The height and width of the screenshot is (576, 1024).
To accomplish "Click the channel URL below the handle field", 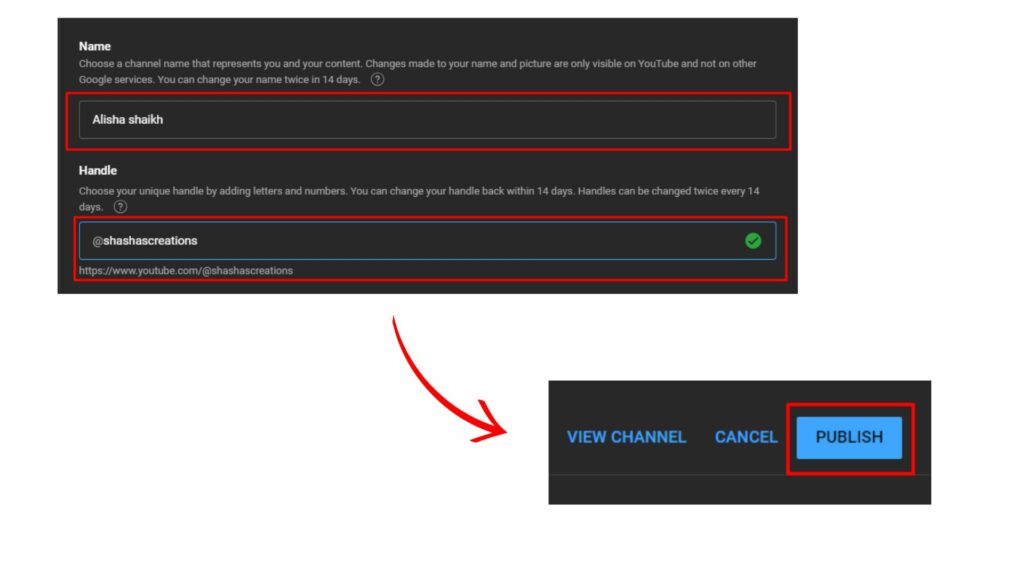I will (185, 270).
